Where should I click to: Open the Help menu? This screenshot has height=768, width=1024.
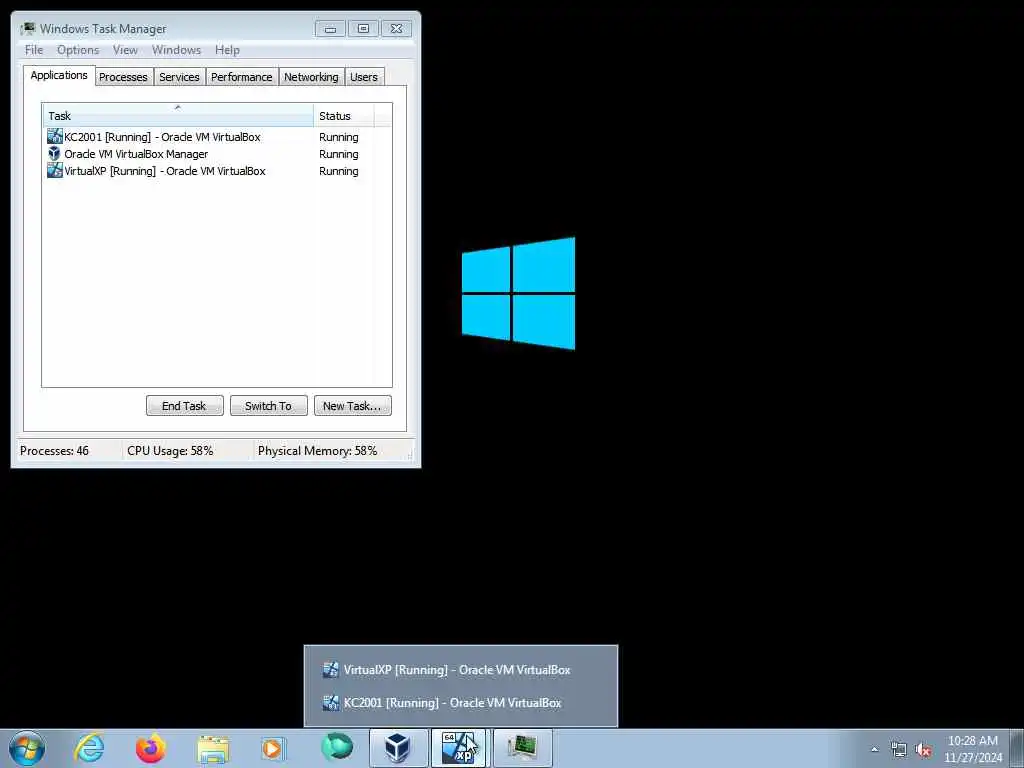click(227, 50)
